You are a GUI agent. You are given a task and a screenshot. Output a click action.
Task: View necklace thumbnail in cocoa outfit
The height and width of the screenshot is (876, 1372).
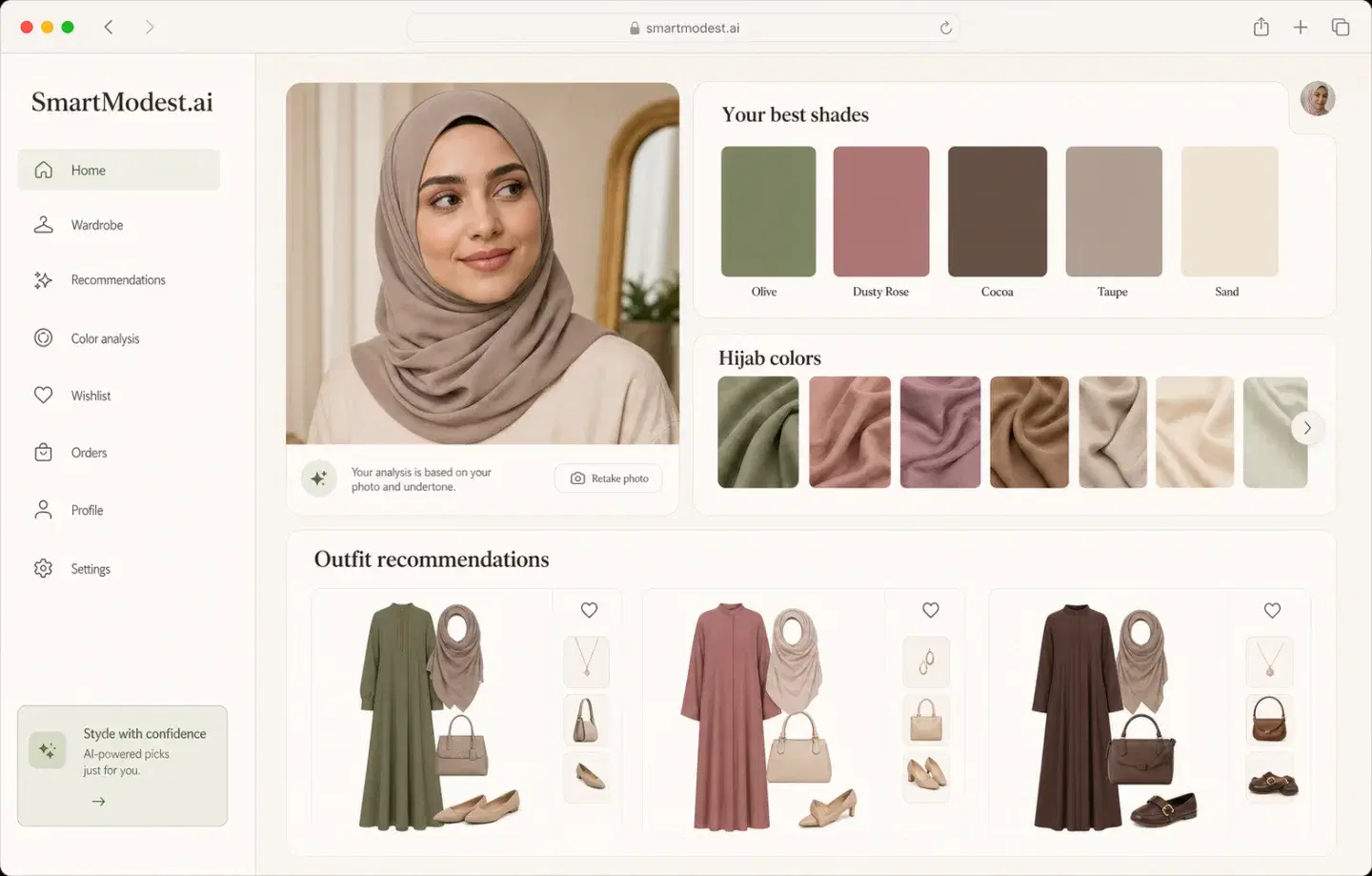[1270, 662]
